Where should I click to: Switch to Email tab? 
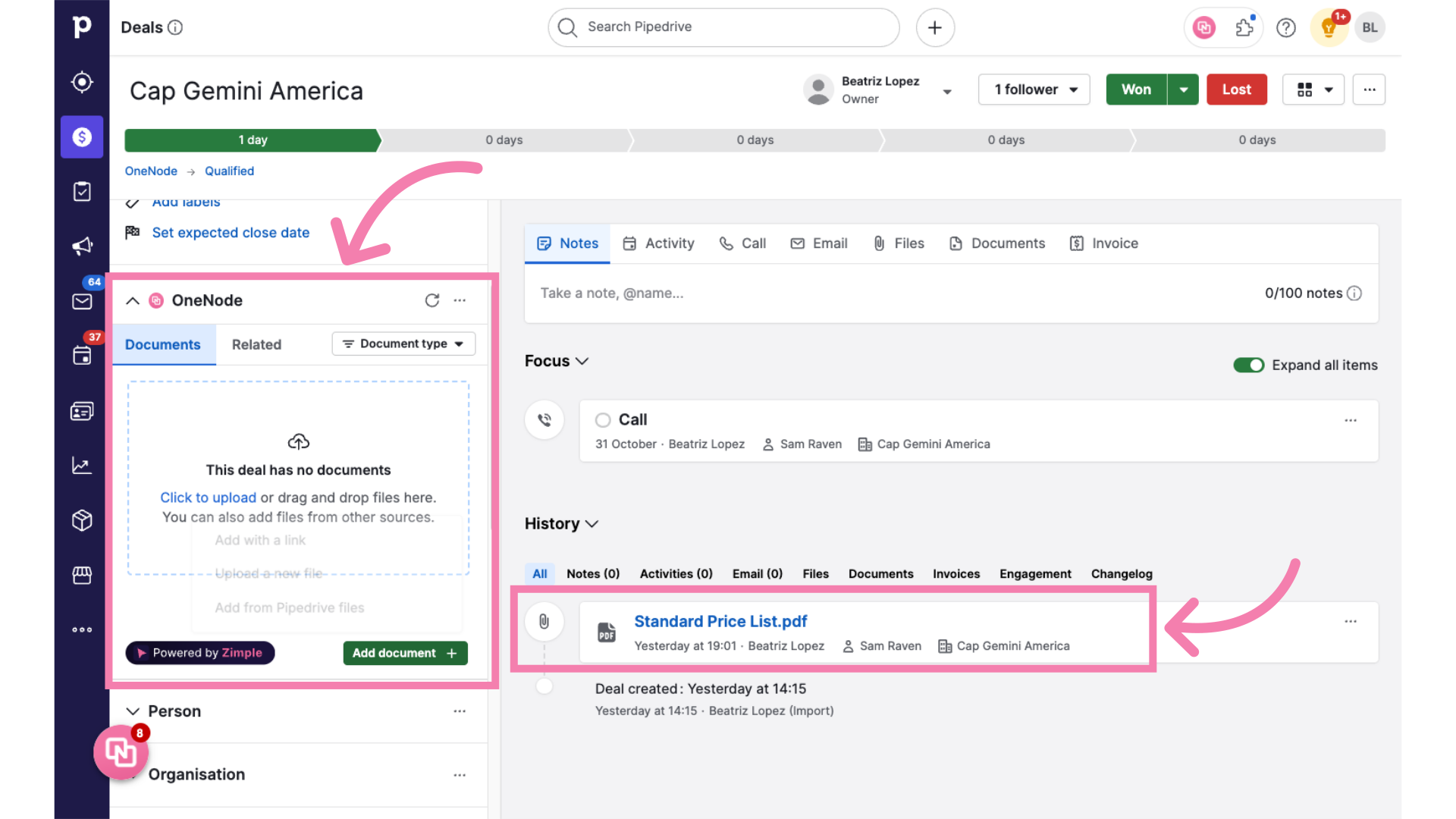click(819, 243)
